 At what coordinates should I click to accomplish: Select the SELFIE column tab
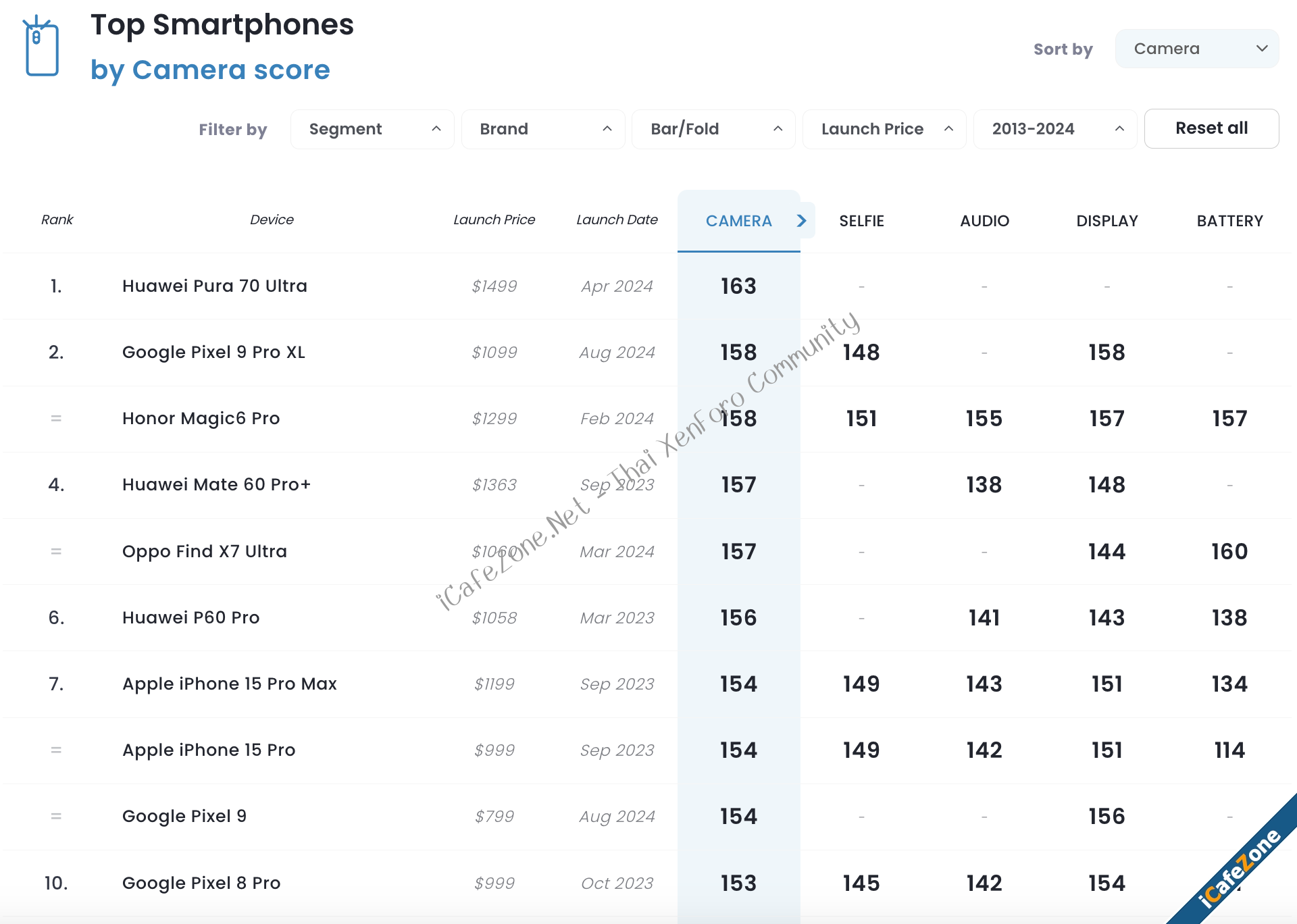[861, 221]
